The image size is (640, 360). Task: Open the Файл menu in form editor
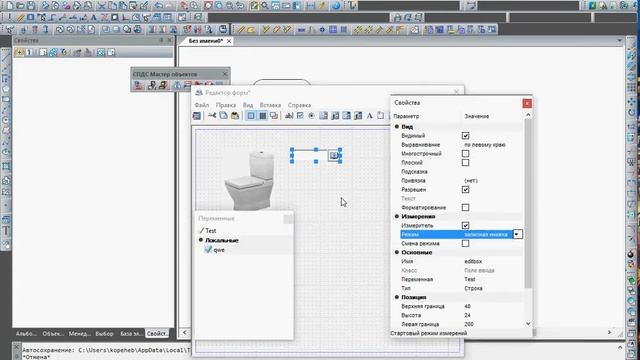(x=202, y=105)
